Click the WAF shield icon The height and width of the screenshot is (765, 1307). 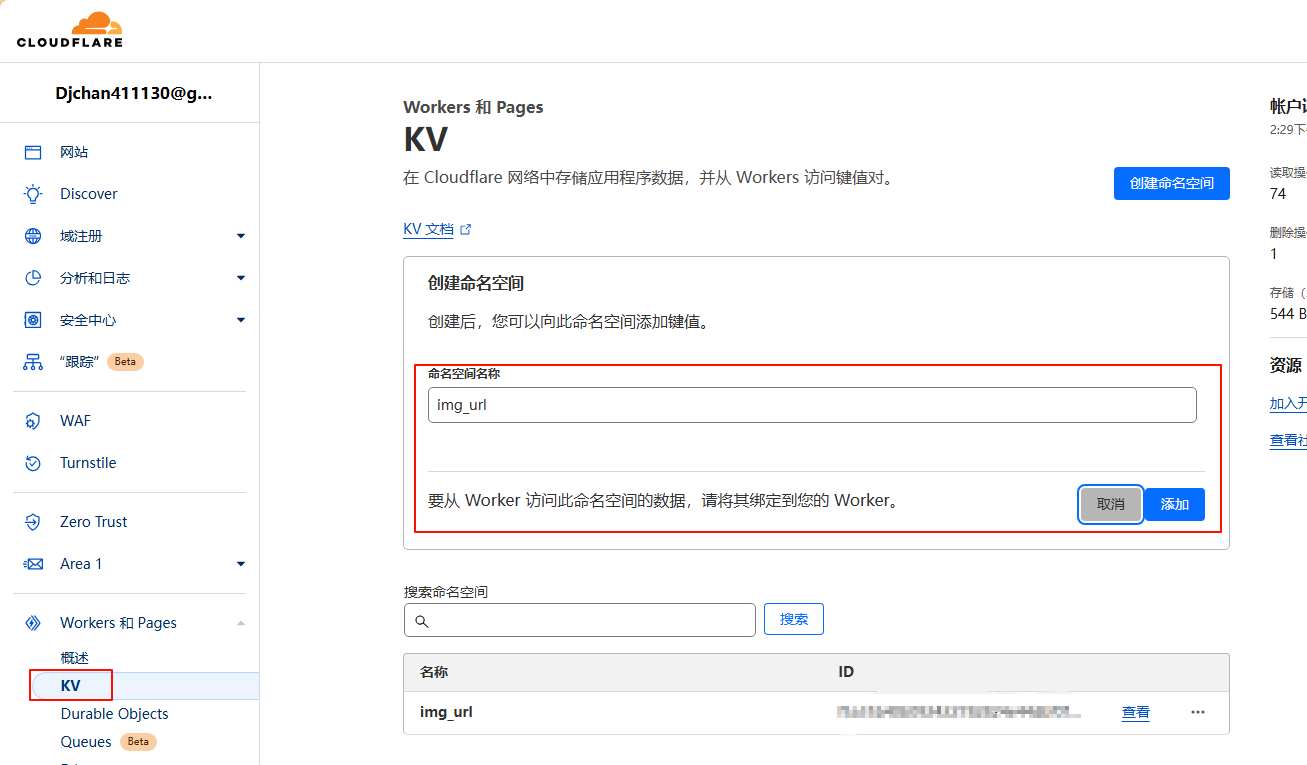pyautogui.click(x=33, y=421)
